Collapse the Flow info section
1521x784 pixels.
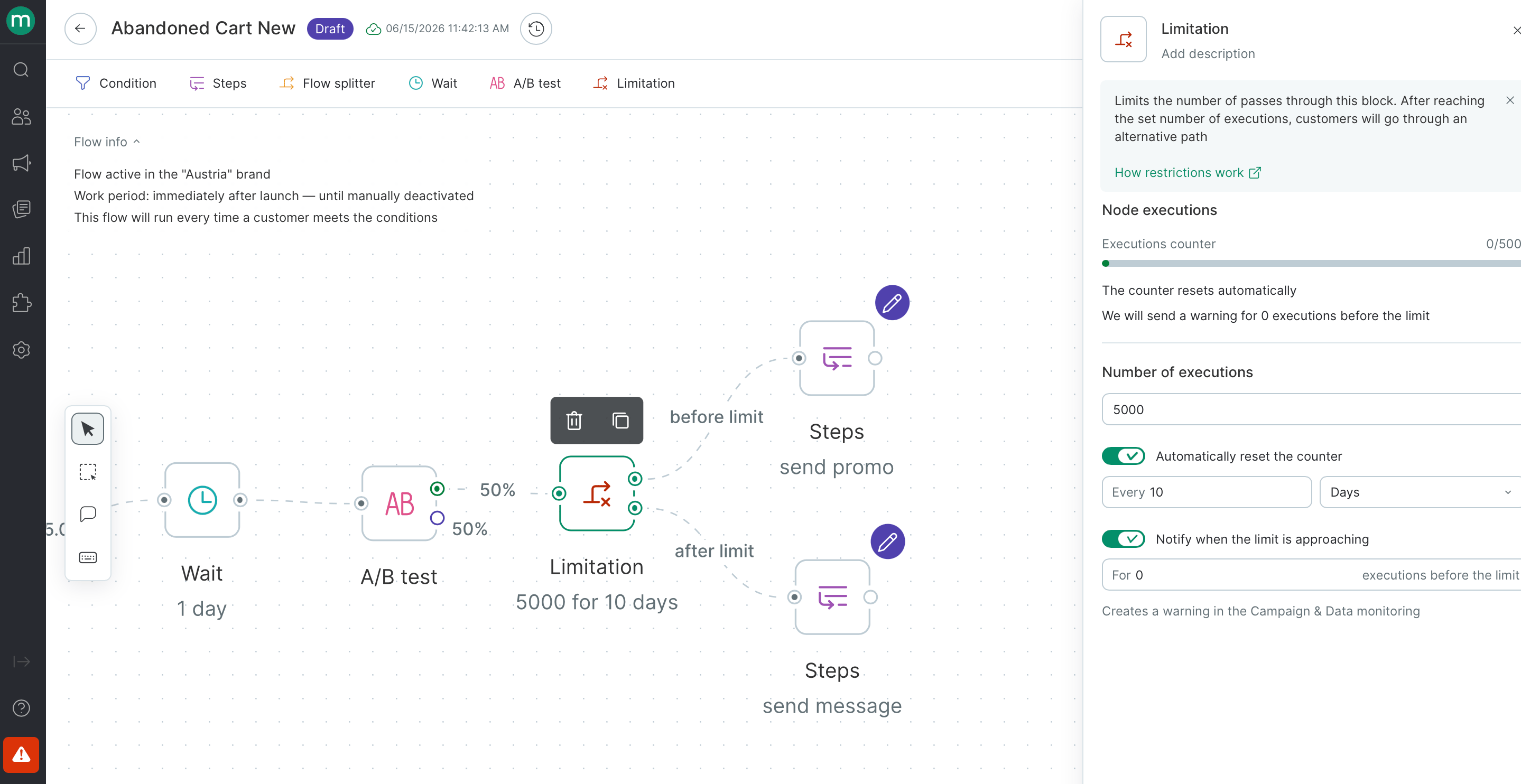click(x=107, y=142)
